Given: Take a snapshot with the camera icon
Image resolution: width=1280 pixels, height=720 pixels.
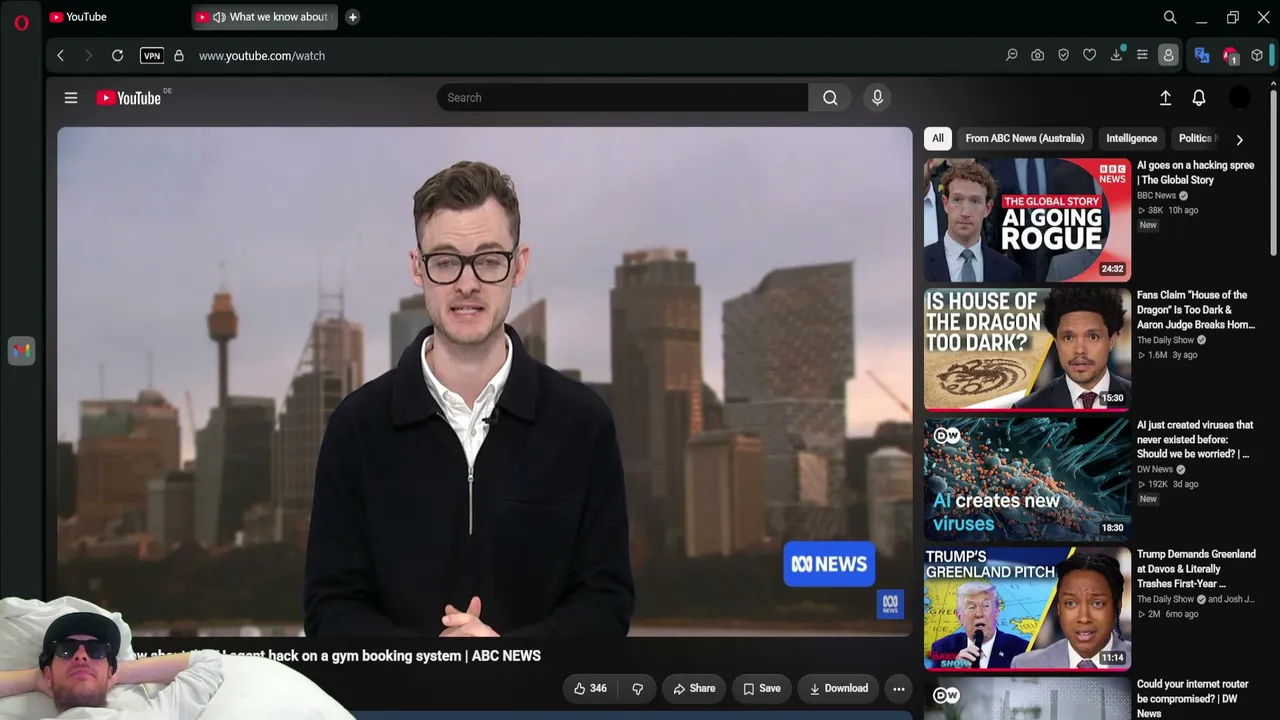Looking at the screenshot, I should 1038,56.
